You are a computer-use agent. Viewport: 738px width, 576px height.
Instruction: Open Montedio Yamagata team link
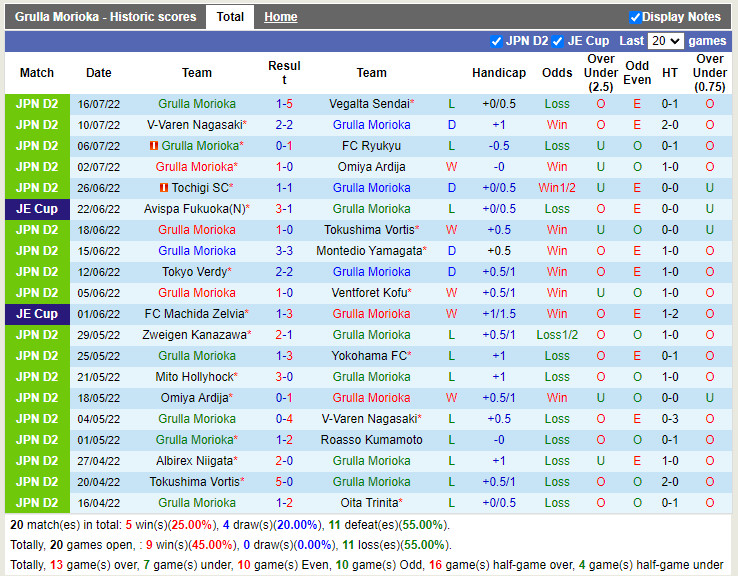tap(369, 251)
